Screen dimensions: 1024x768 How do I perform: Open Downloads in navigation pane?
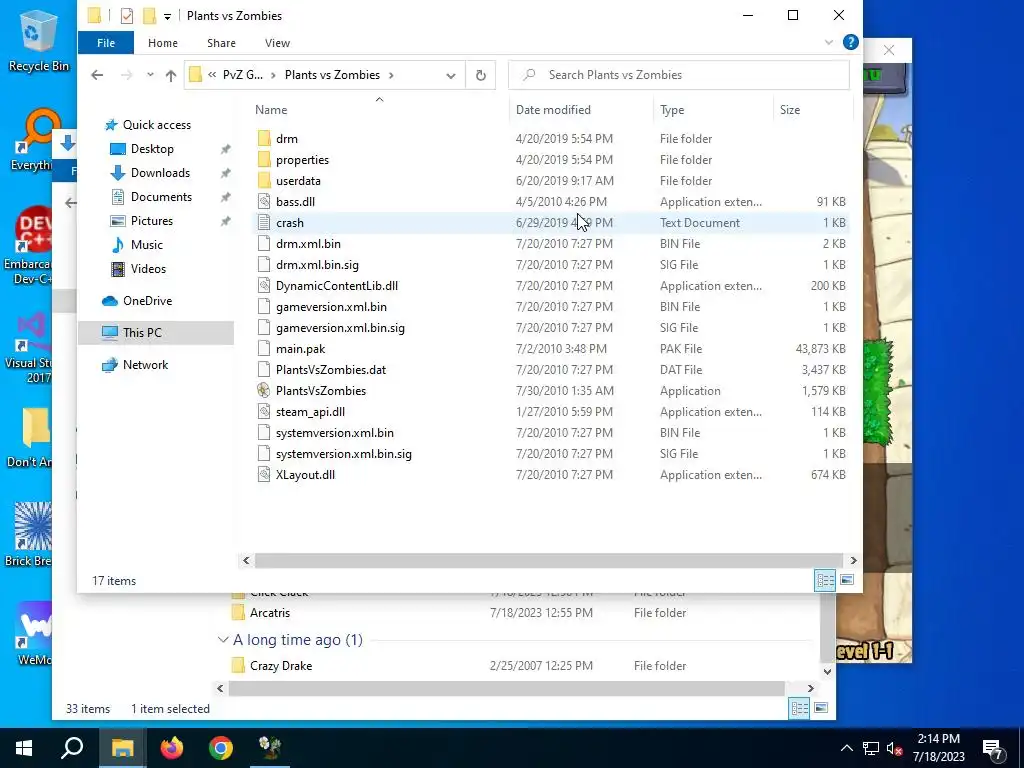160,173
